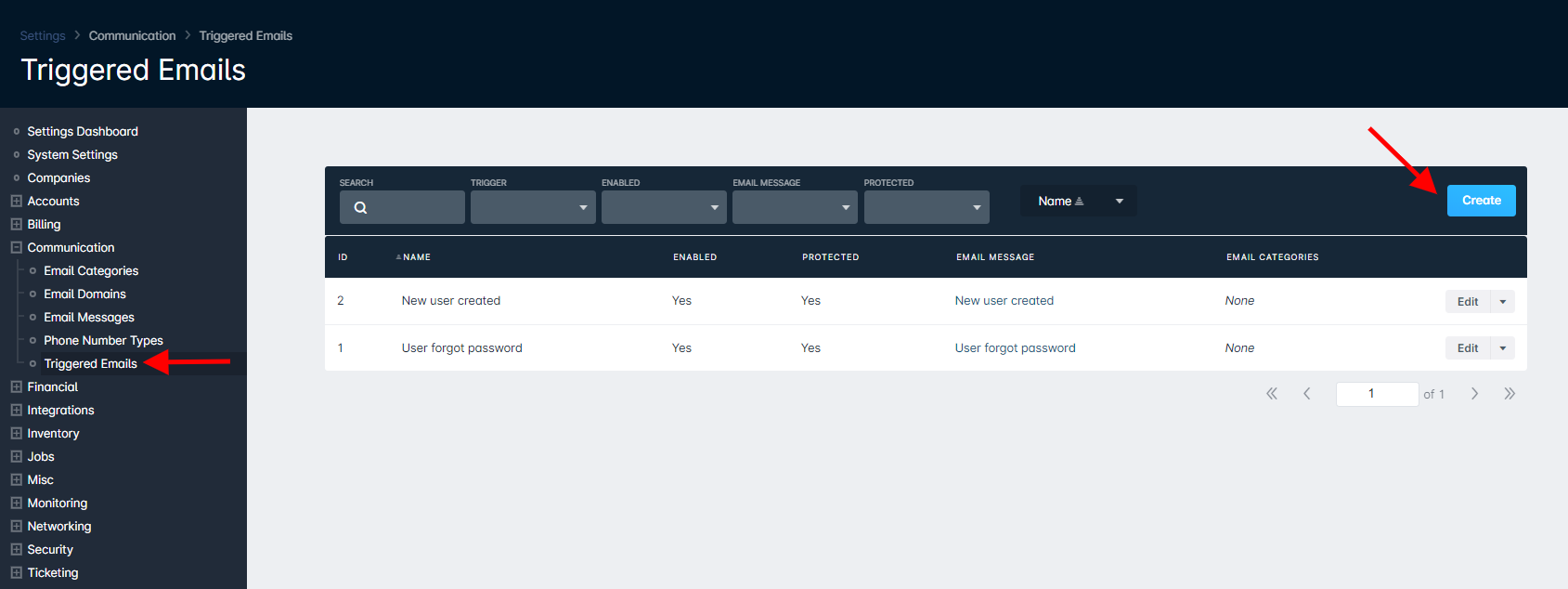This screenshot has width=1568, height=589.
Task: Click 'None' category in New user created row
Action: click(x=1239, y=301)
